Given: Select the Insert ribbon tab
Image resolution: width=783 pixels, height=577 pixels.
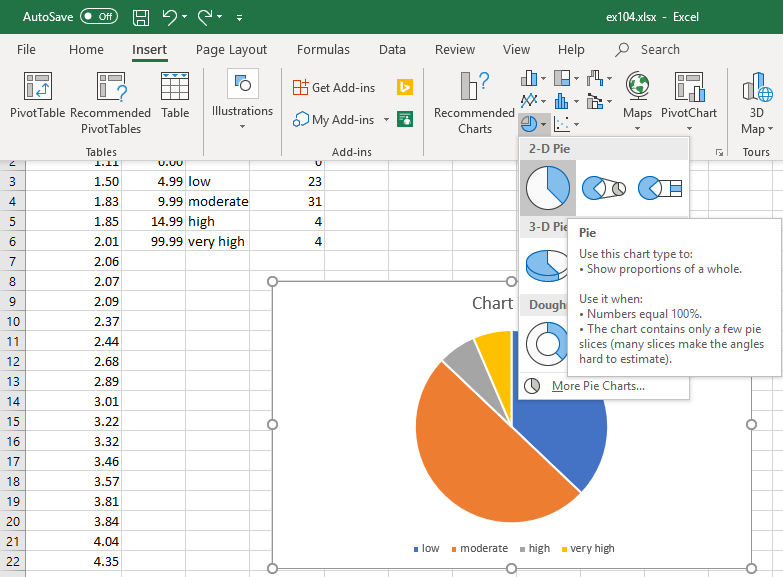Looking at the screenshot, I should click(149, 49).
